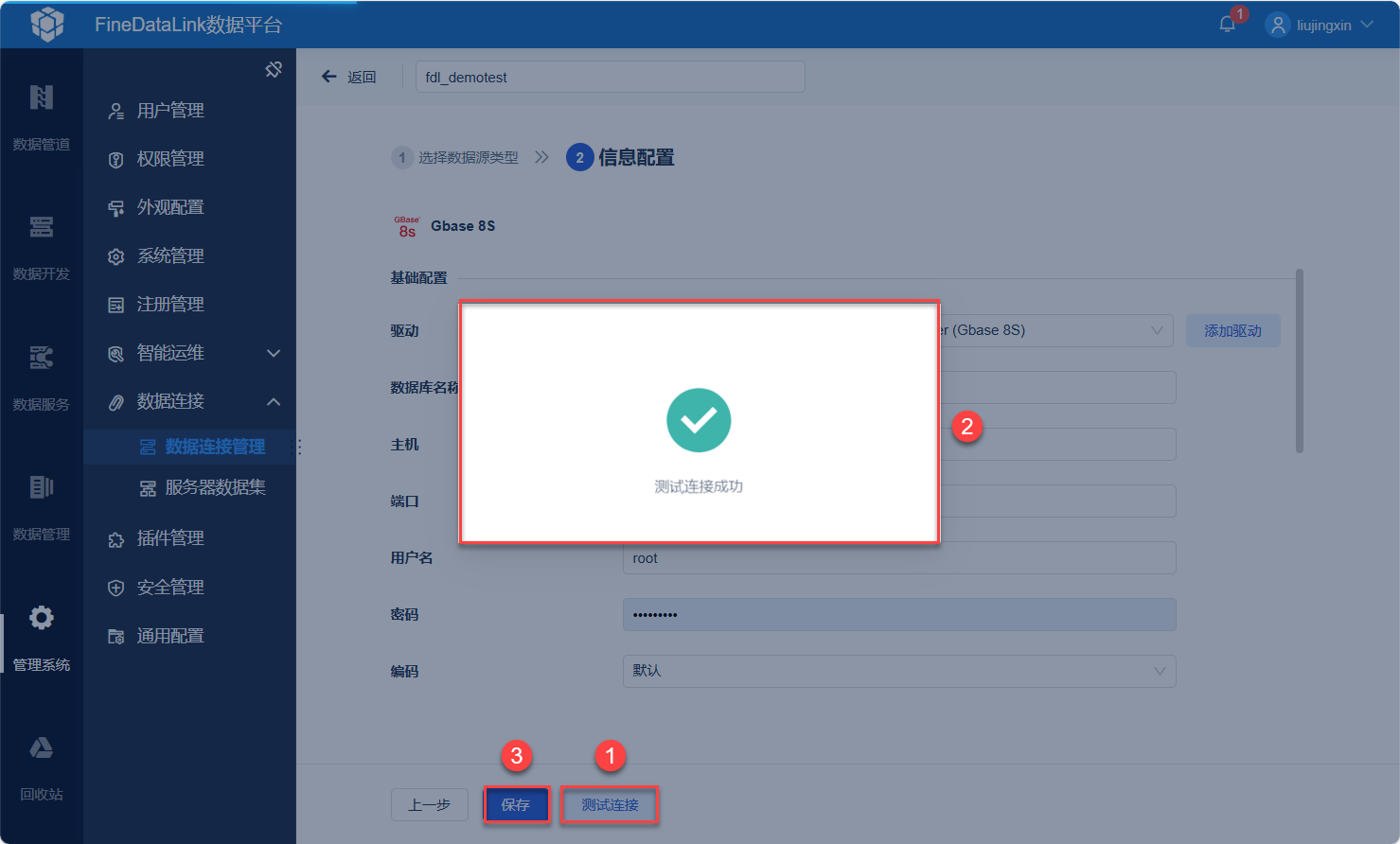Click the FineDataLink数据平台 title
1400x844 pixels.
(188, 25)
